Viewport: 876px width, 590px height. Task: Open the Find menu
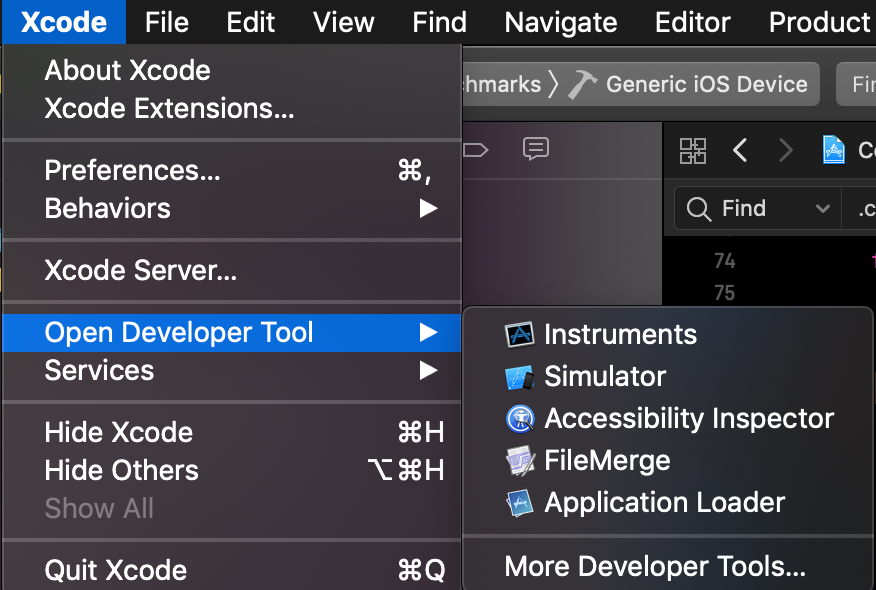pos(440,22)
